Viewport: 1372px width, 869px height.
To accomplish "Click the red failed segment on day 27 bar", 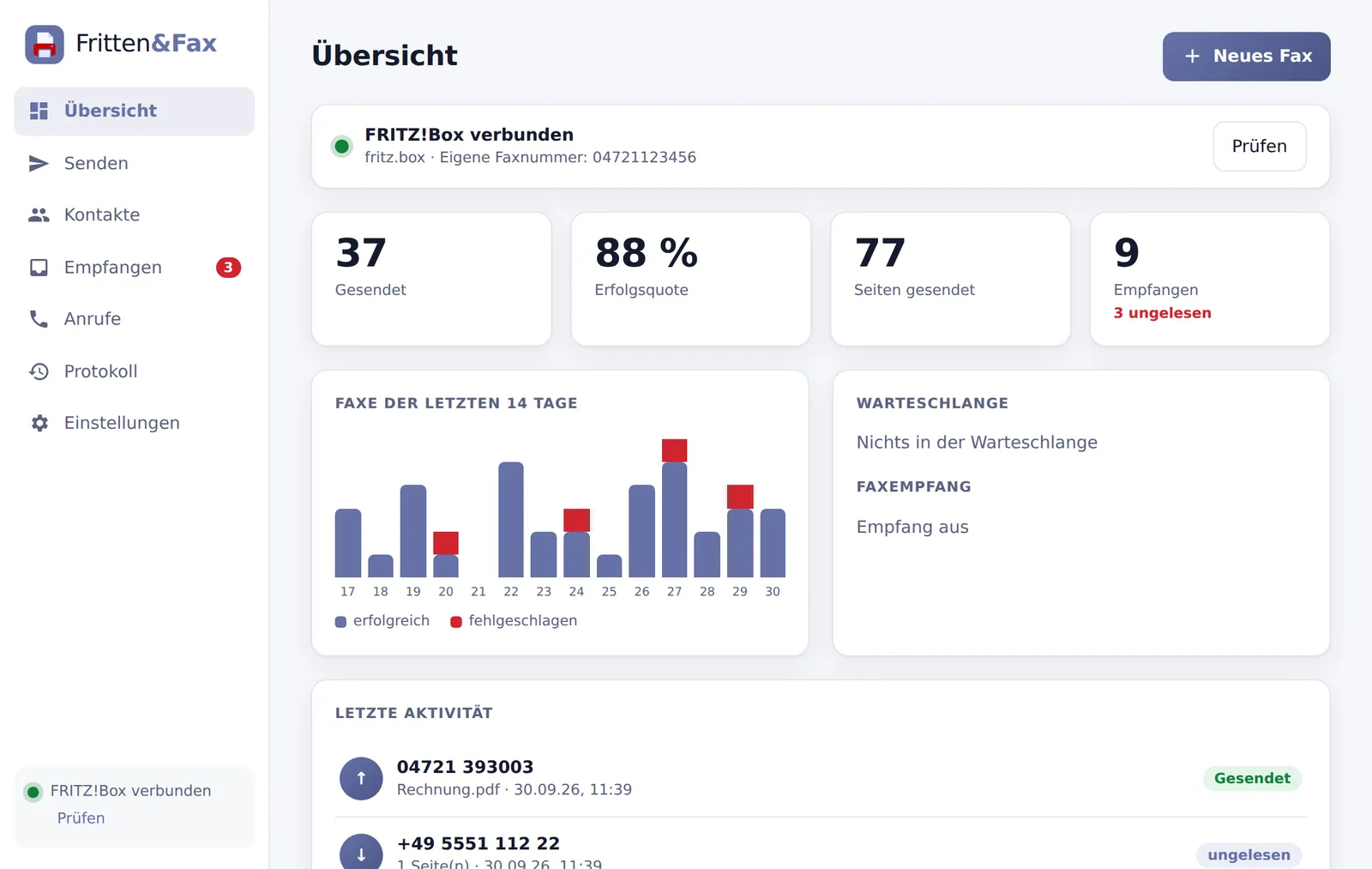I will (x=675, y=450).
